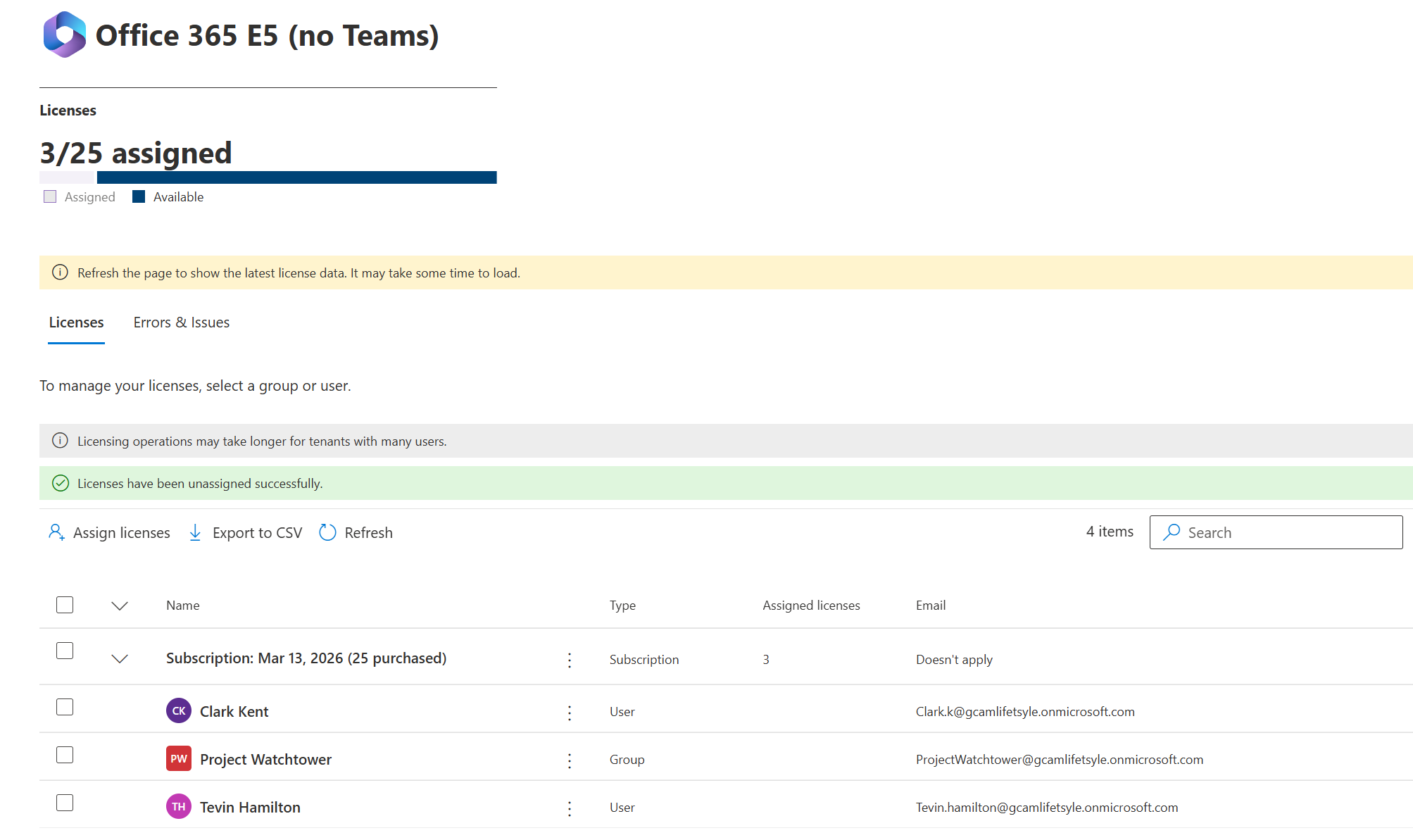Image resolution: width=1413 pixels, height=840 pixels.
Task: Tick the Tevin Hamilton checkbox
Action: pos(65,803)
